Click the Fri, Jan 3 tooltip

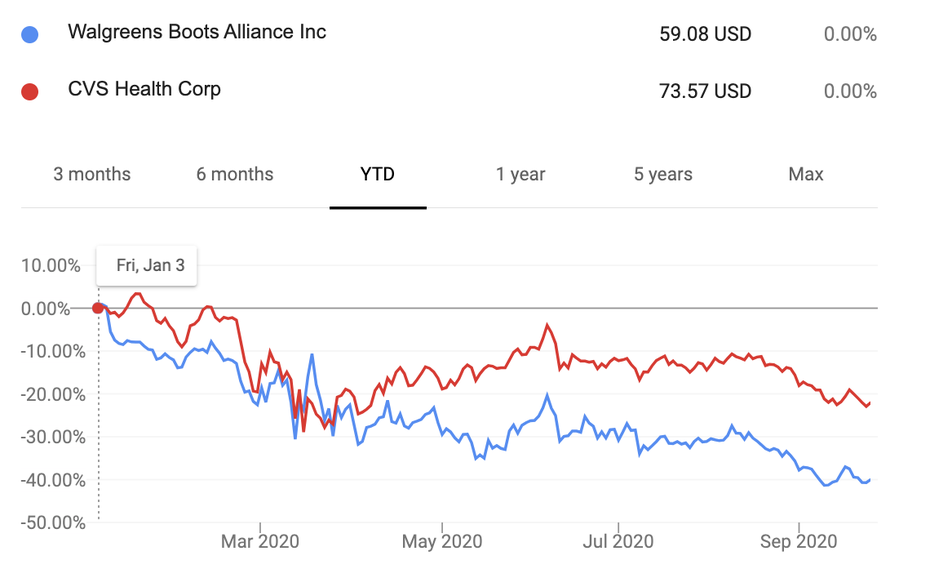[146, 266]
